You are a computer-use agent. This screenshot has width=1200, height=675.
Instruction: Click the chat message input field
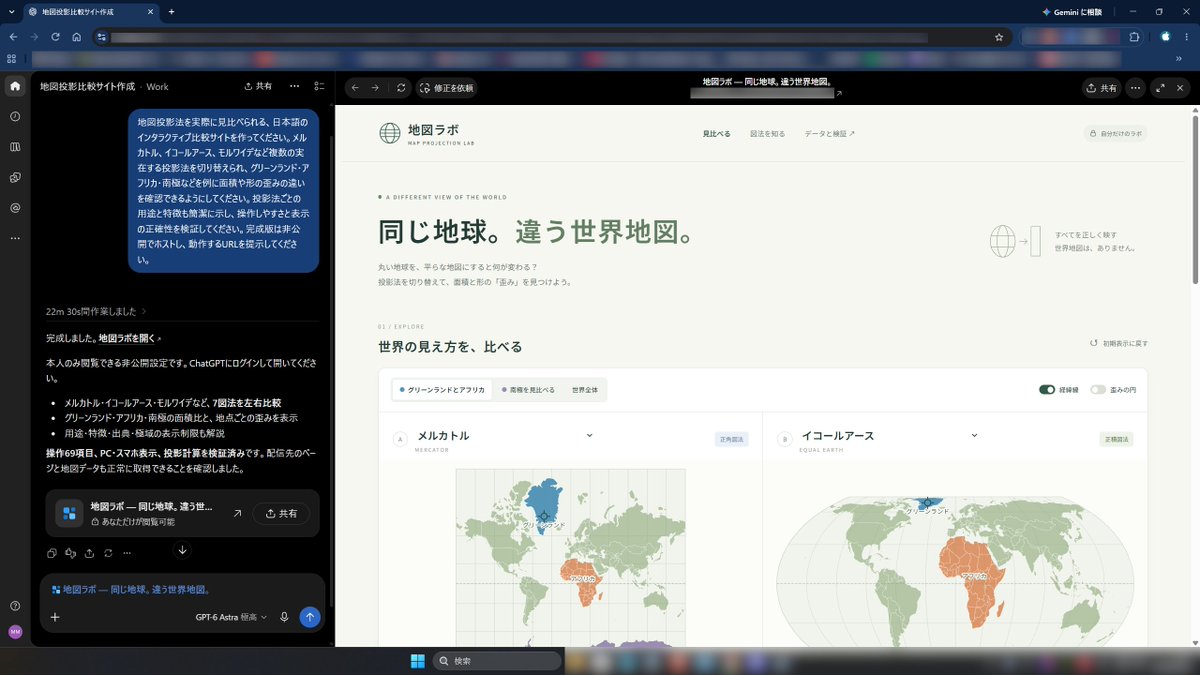tap(183, 590)
